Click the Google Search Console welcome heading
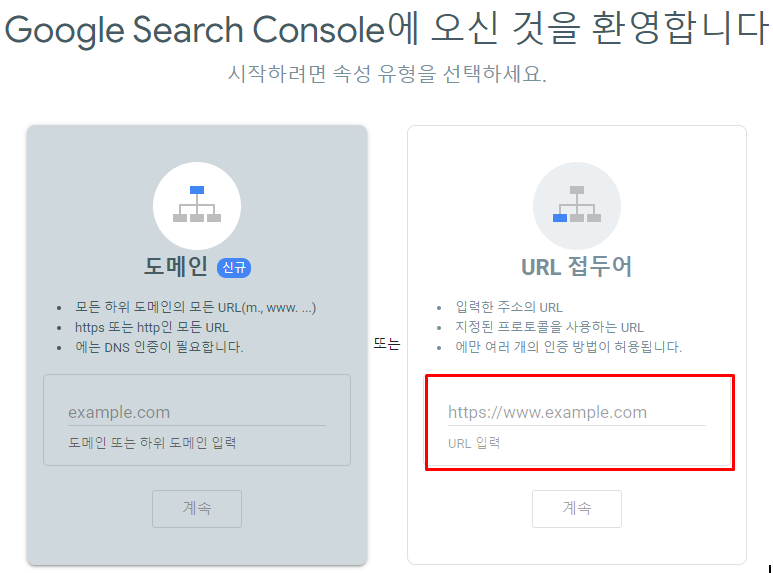Screen dimensions: 773x573 [386, 28]
